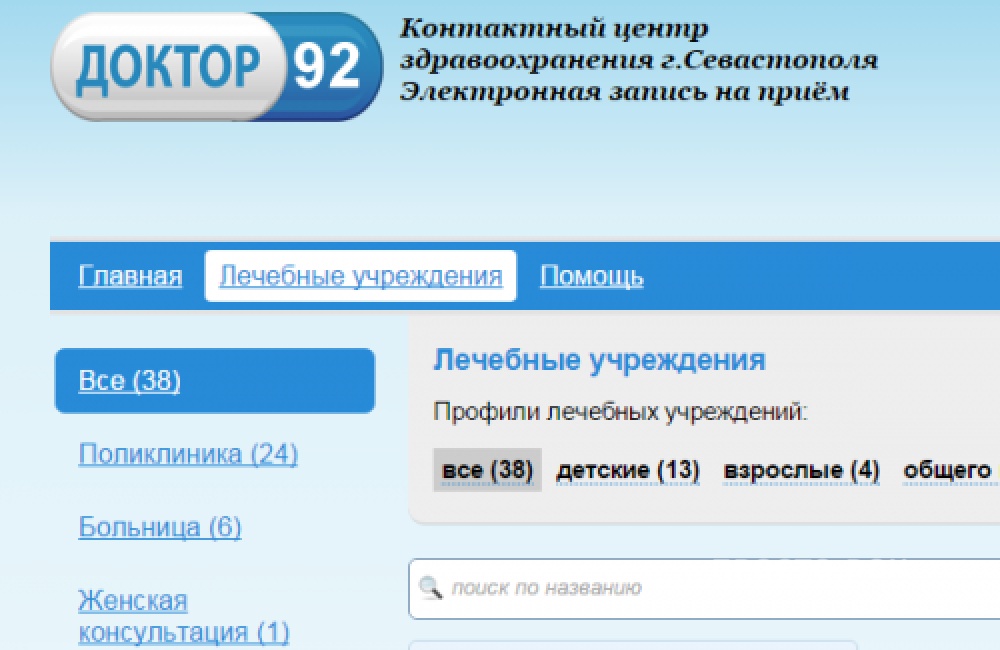Open the Поликлиника (24) category
Image resolution: width=1000 pixels, height=650 pixels.
coord(188,454)
